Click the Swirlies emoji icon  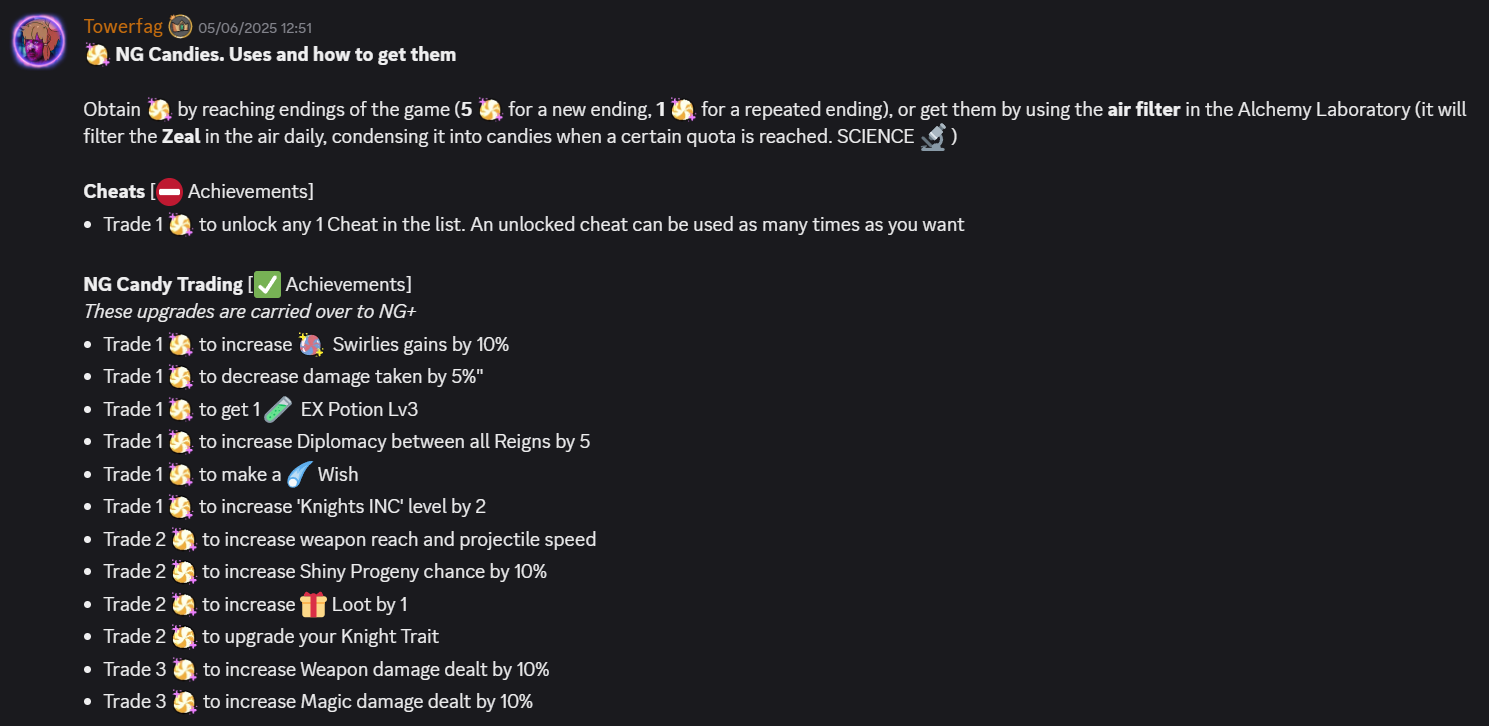click(311, 345)
